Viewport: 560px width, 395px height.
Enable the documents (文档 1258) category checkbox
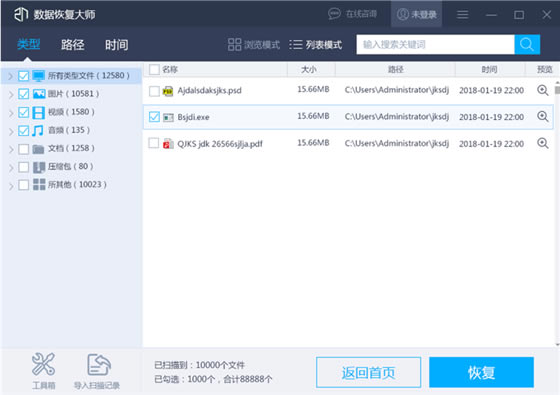(24, 149)
